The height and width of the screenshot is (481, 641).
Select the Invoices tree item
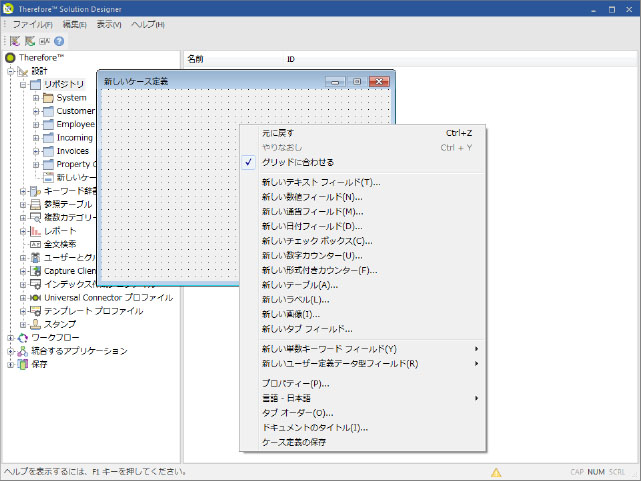coord(73,151)
